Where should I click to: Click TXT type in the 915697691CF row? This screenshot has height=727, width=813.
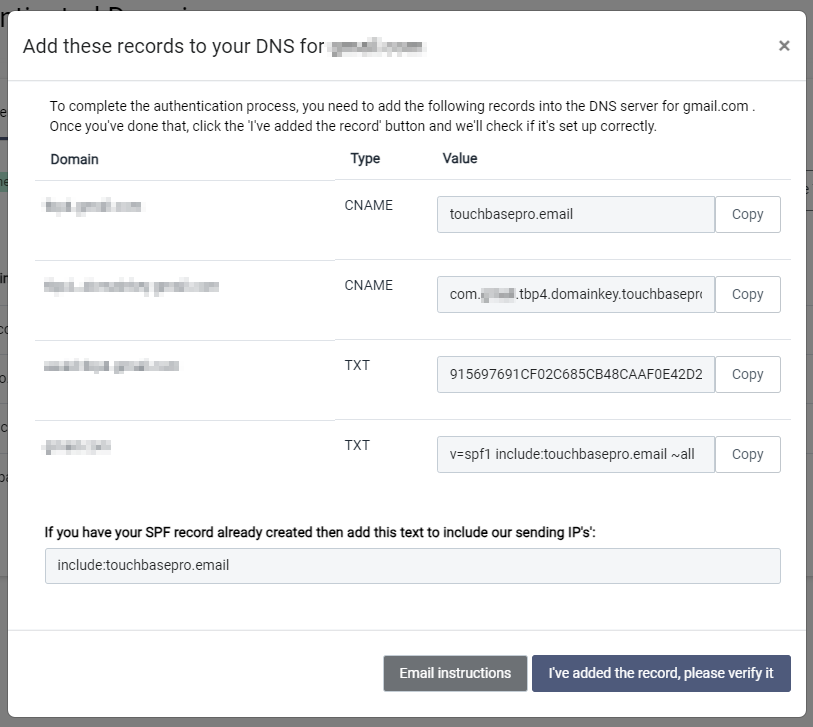[x=357, y=365]
